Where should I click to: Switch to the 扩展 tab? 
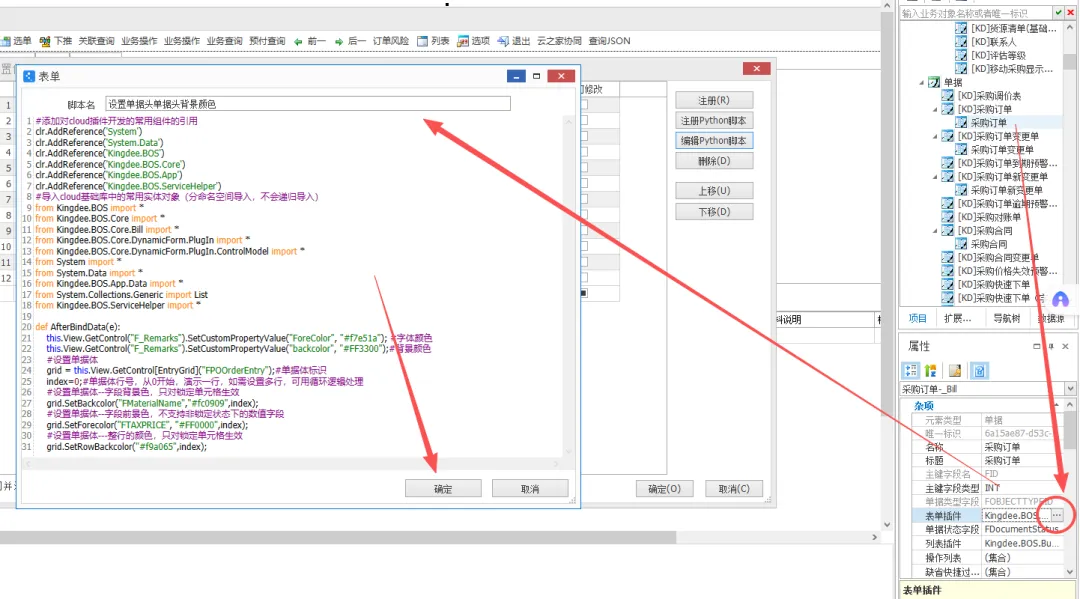(x=957, y=318)
